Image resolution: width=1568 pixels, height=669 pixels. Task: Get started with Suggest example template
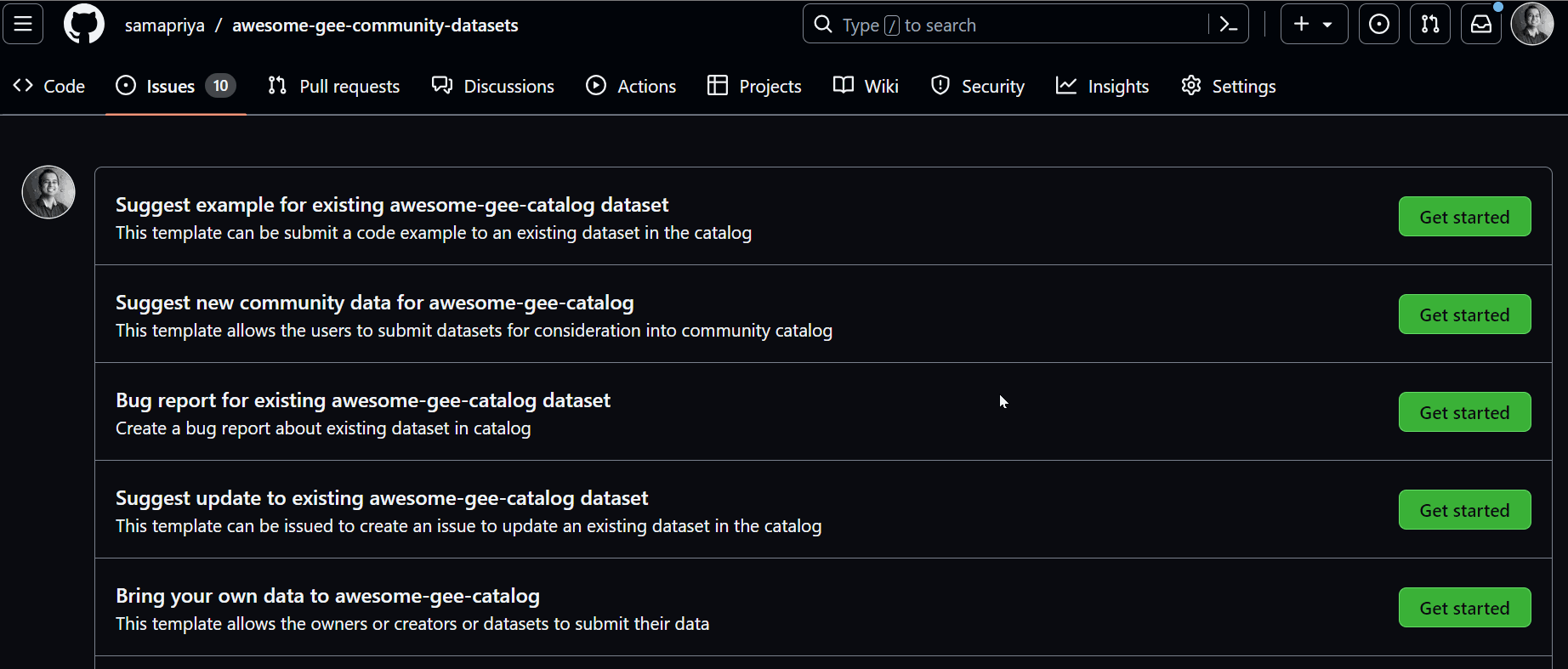point(1464,217)
